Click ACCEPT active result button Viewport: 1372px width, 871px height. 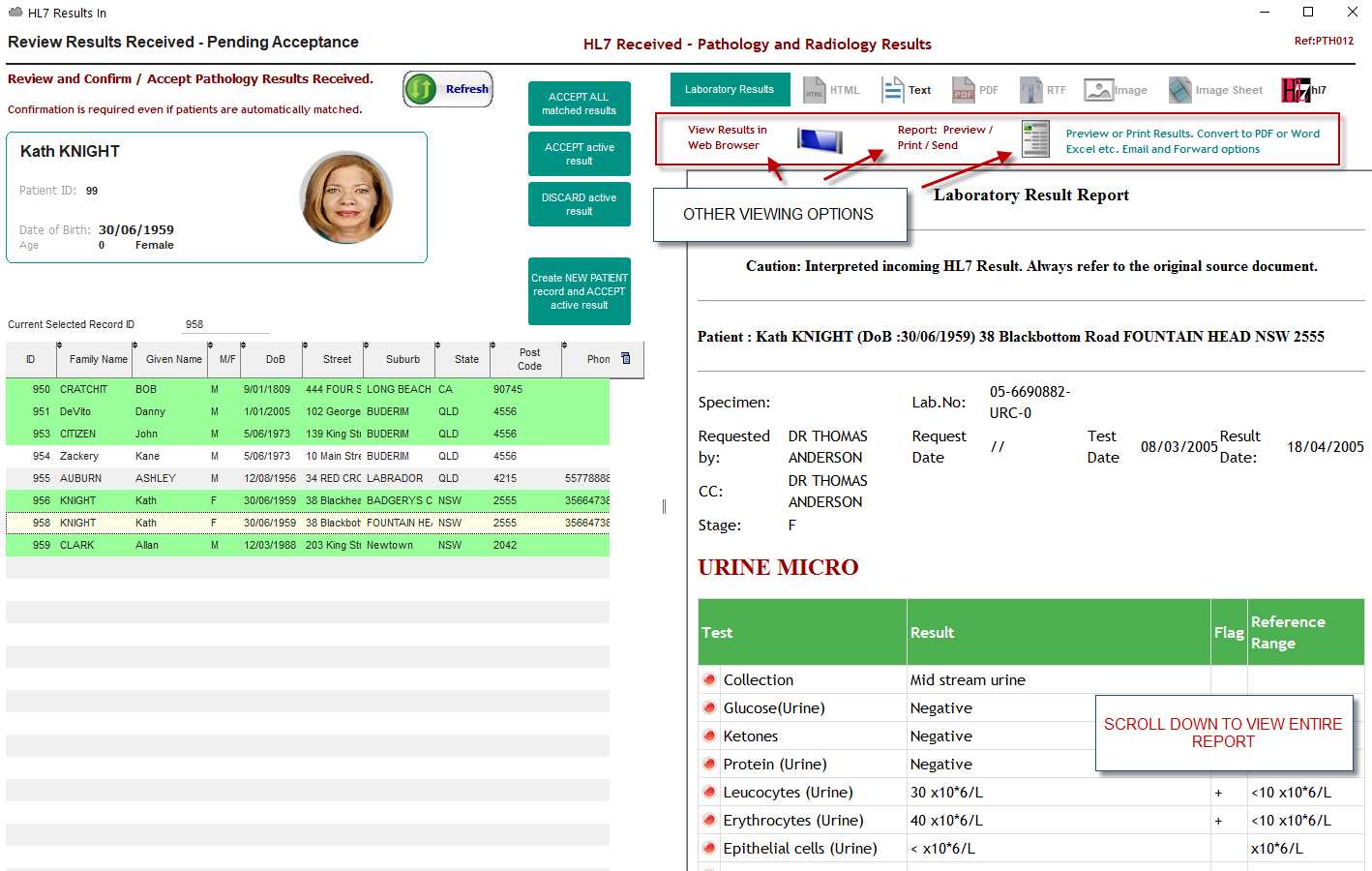580,154
